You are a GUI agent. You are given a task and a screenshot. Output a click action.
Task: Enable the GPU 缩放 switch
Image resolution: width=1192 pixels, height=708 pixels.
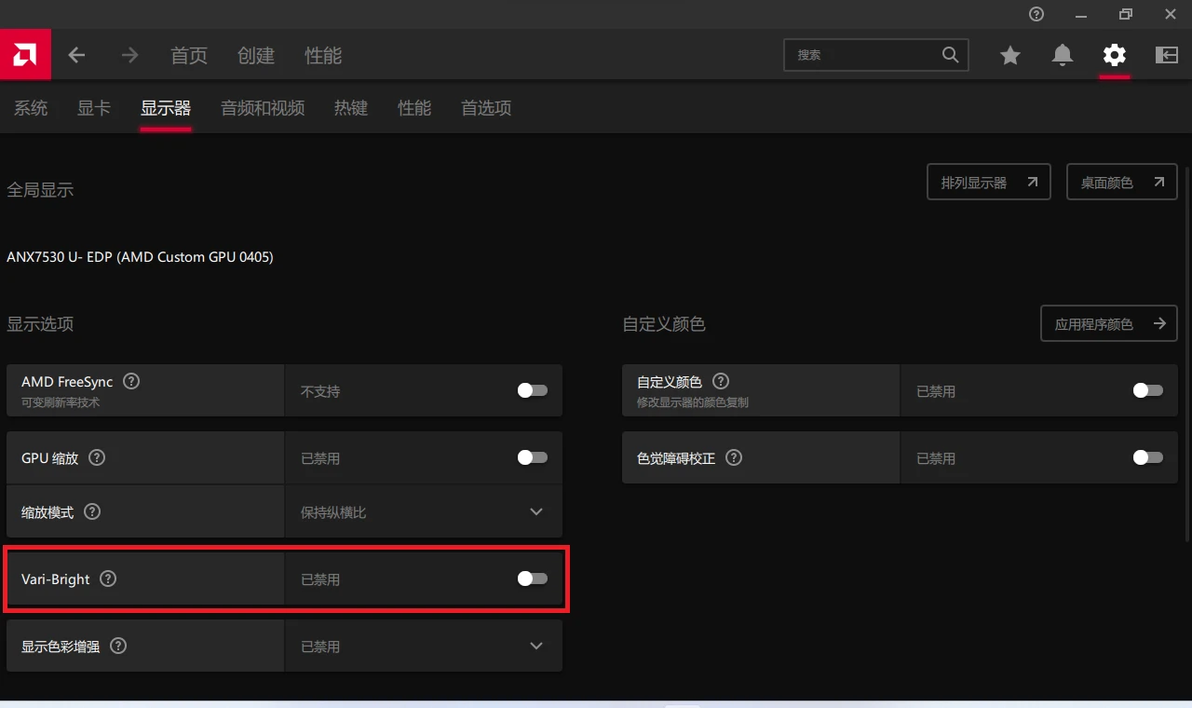pyautogui.click(x=532, y=457)
